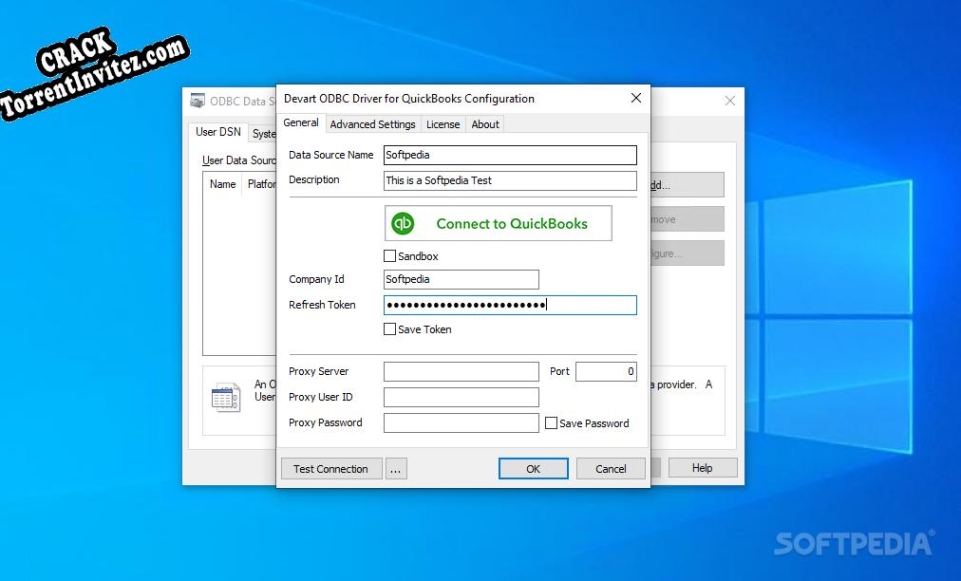Check the Save Token option

coord(390,329)
